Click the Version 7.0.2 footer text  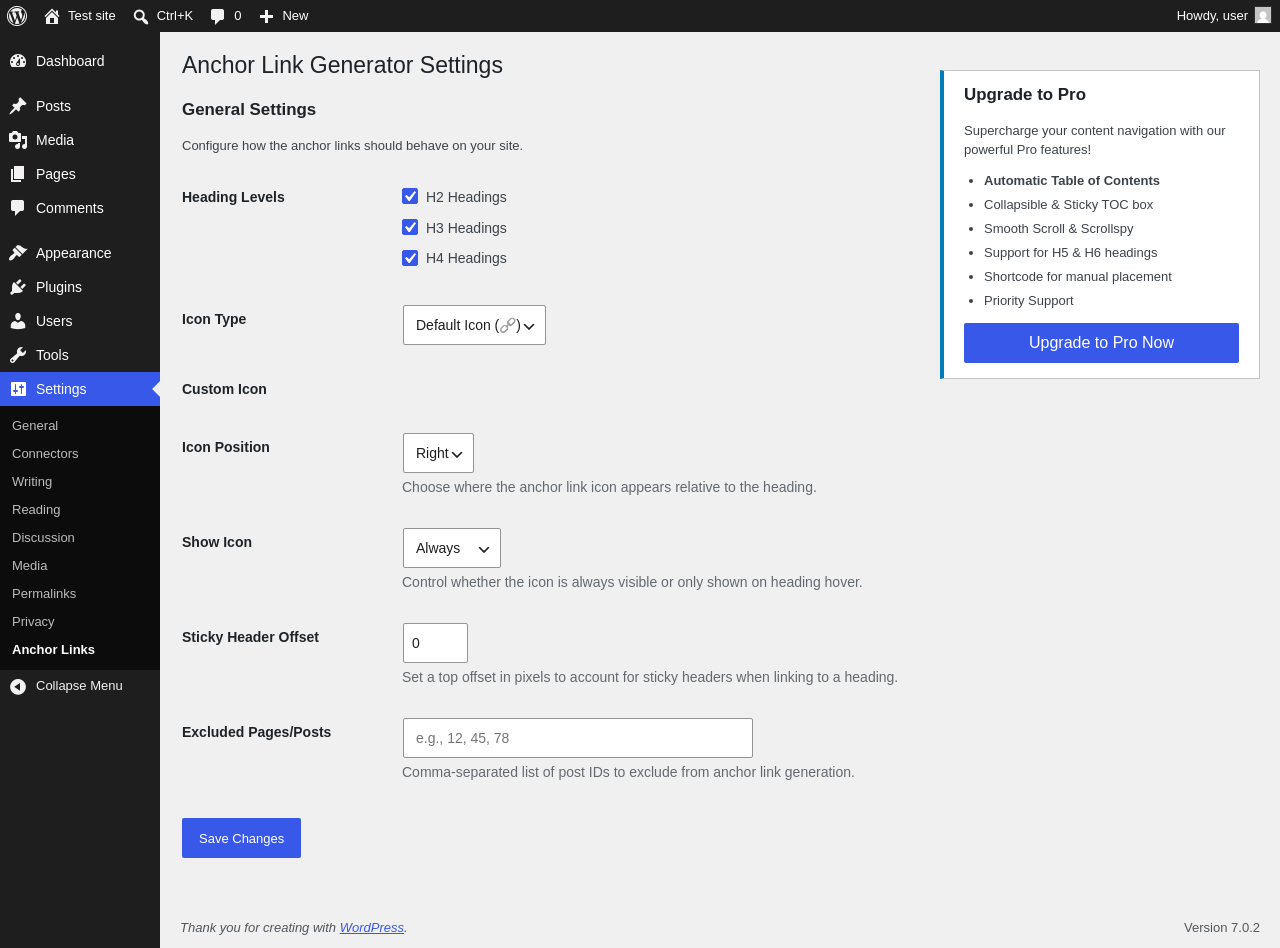pos(1222,927)
